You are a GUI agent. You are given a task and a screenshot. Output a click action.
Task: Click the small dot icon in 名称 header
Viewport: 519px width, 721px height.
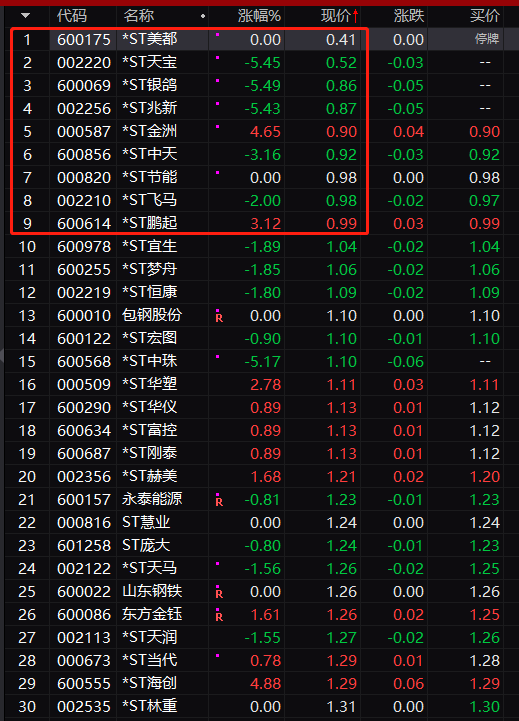[203, 17]
